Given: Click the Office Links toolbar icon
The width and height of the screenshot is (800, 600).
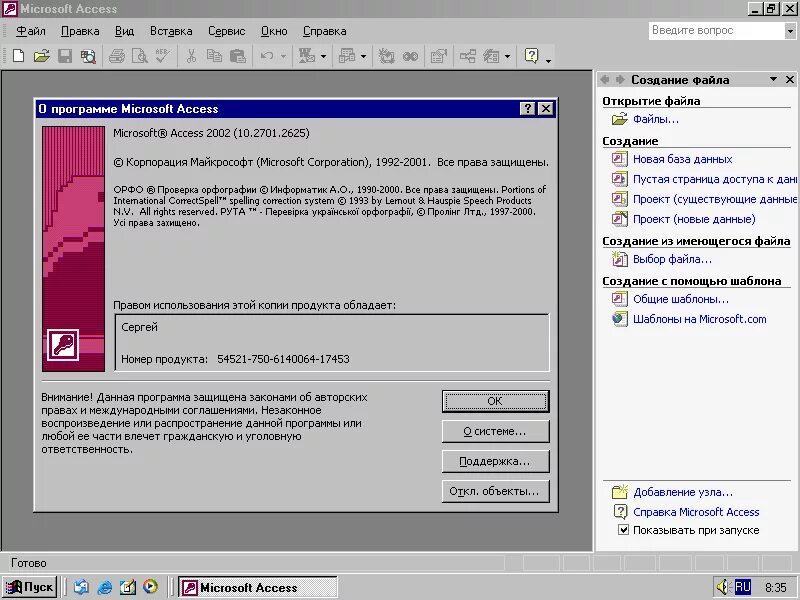Looking at the screenshot, I should (307, 56).
